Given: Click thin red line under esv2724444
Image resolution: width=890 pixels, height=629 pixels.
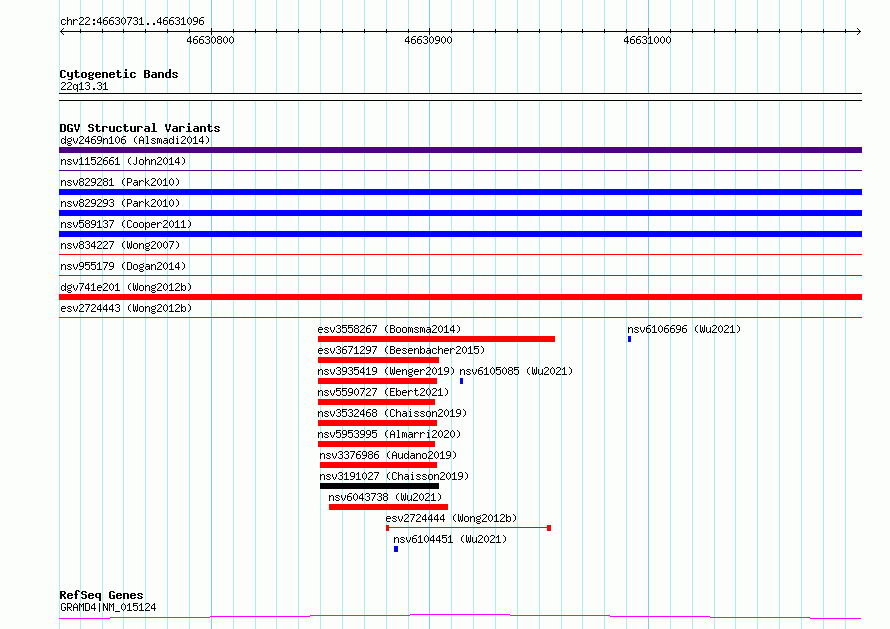Looking at the screenshot, I should pos(468,528).
